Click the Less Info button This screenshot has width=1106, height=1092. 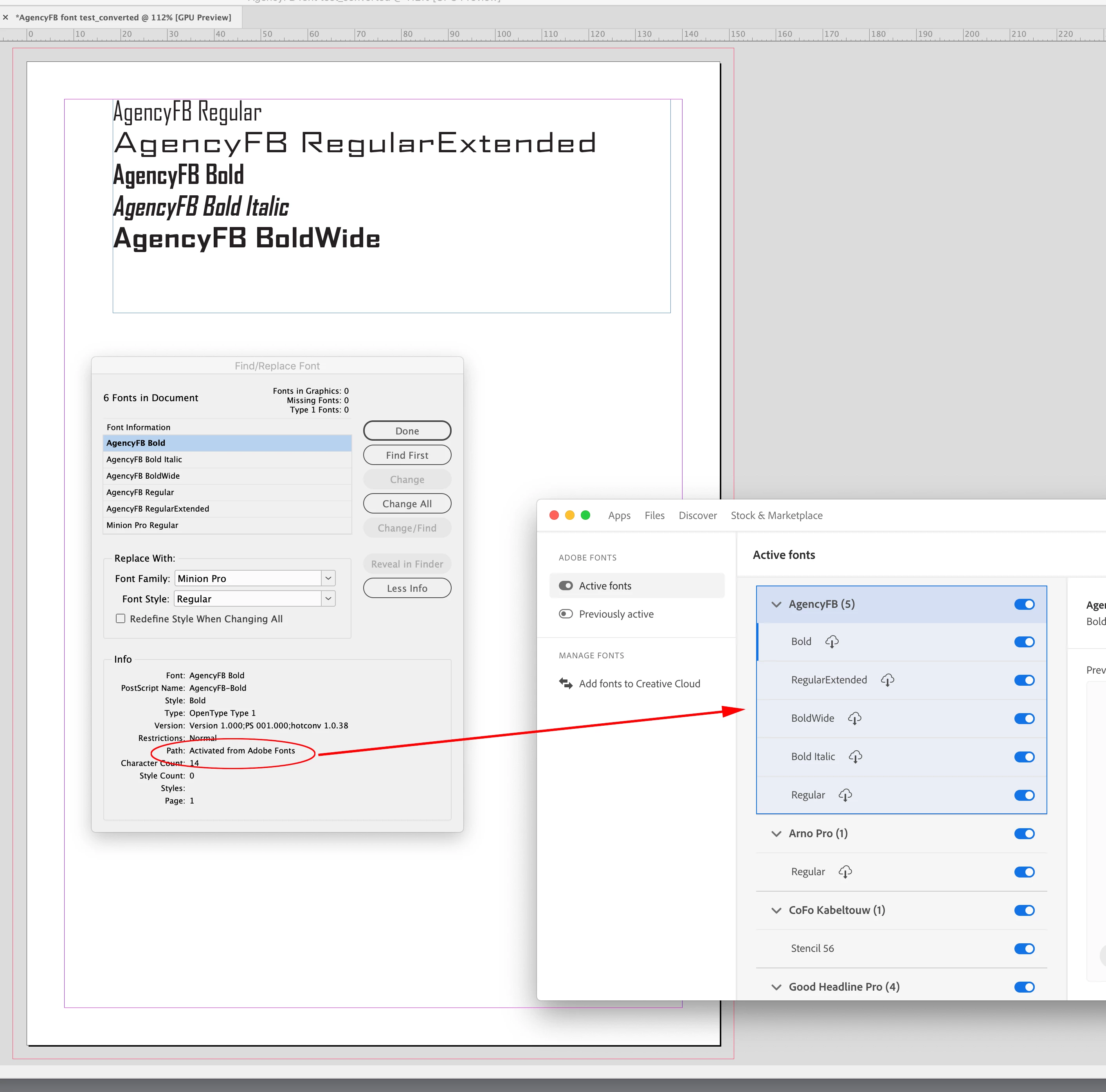[407, 588]
